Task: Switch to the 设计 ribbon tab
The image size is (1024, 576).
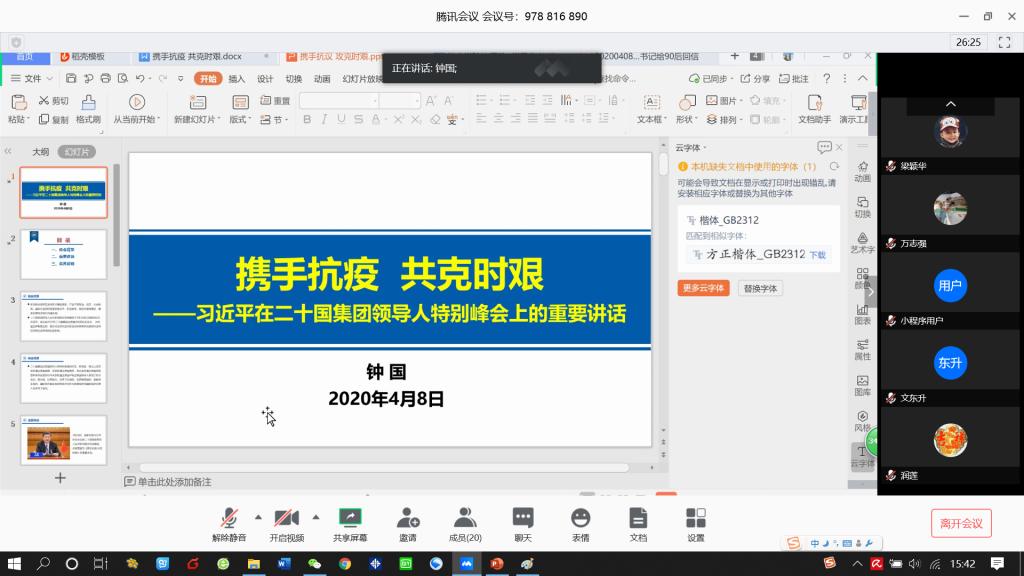Action: pyautogui.click(x=265, y=79)
